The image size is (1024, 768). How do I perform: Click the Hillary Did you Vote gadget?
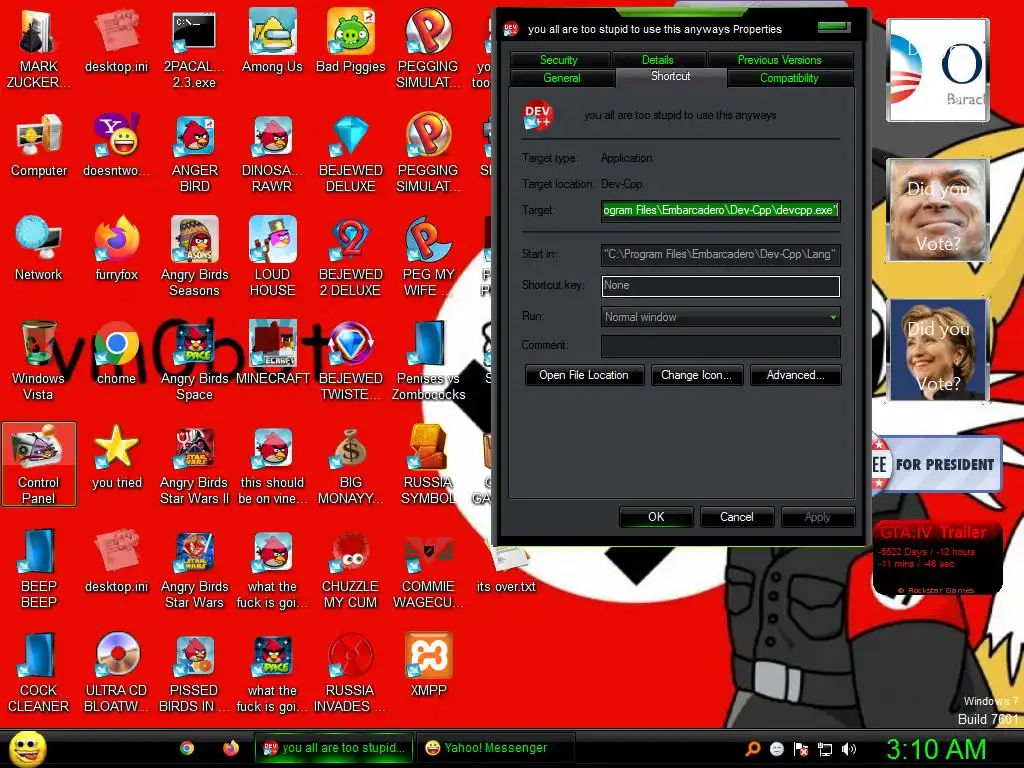pos(938,349)
